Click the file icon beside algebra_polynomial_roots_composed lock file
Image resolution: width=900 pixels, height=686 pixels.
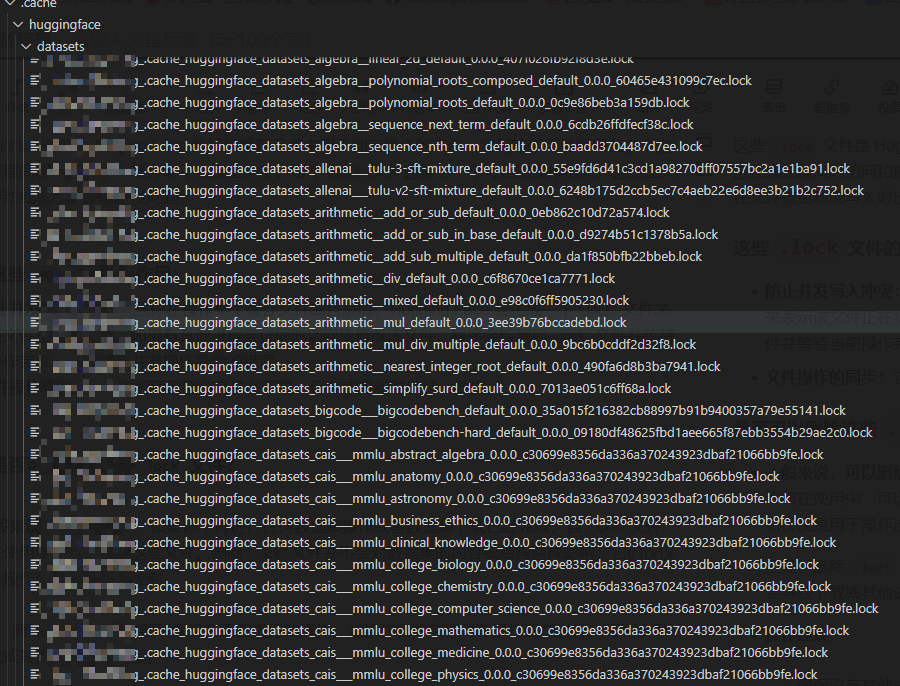click(34, 81)
